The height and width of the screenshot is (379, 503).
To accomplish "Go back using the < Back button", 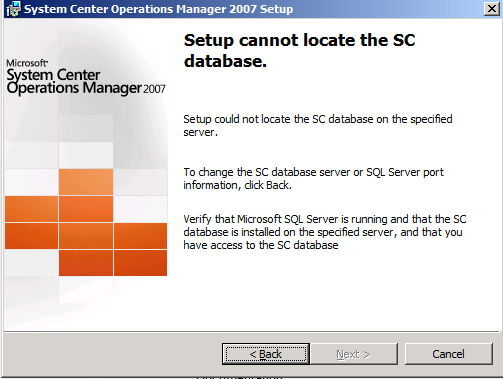I will (266, 354).
